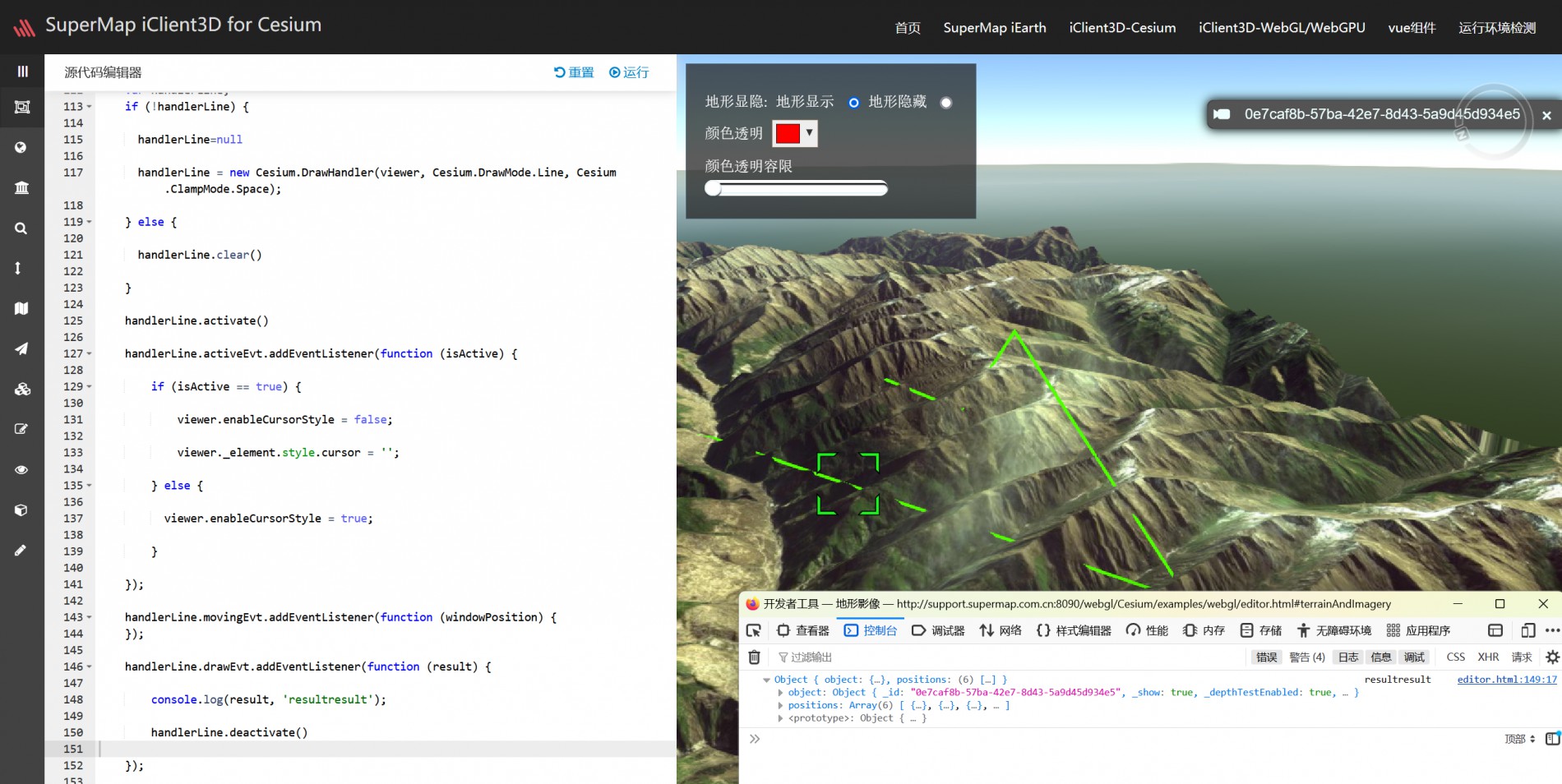
Task: Select the object-group icon in left sidebar
Action: point(22,107)
